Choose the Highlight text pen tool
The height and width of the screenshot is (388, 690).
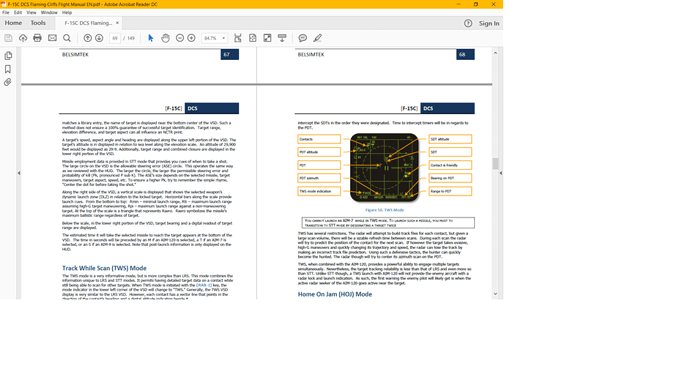[317, 38]
